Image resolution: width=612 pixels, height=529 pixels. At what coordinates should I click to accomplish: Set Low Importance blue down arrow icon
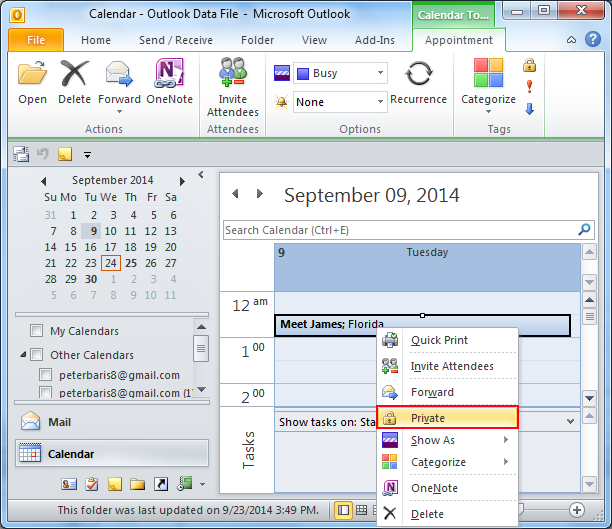(x=529, y=109)
